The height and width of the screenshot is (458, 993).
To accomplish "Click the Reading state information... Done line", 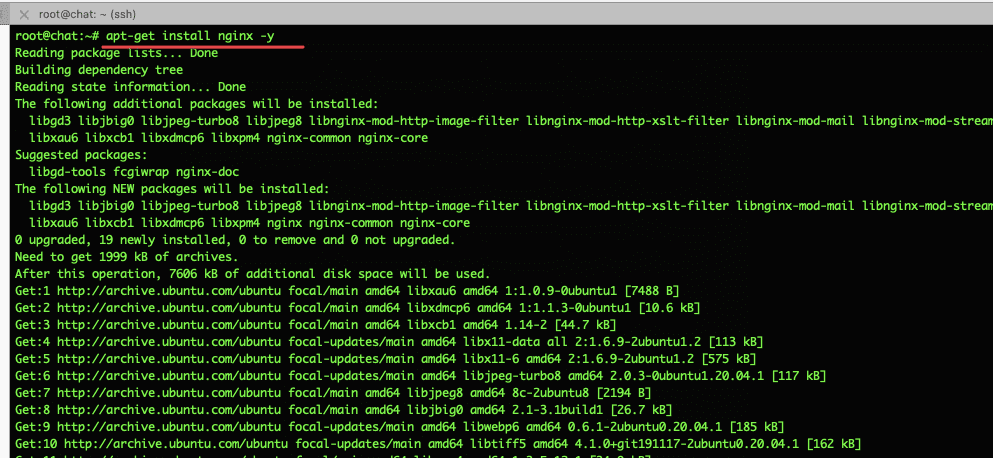I will (x=130, y=87).
